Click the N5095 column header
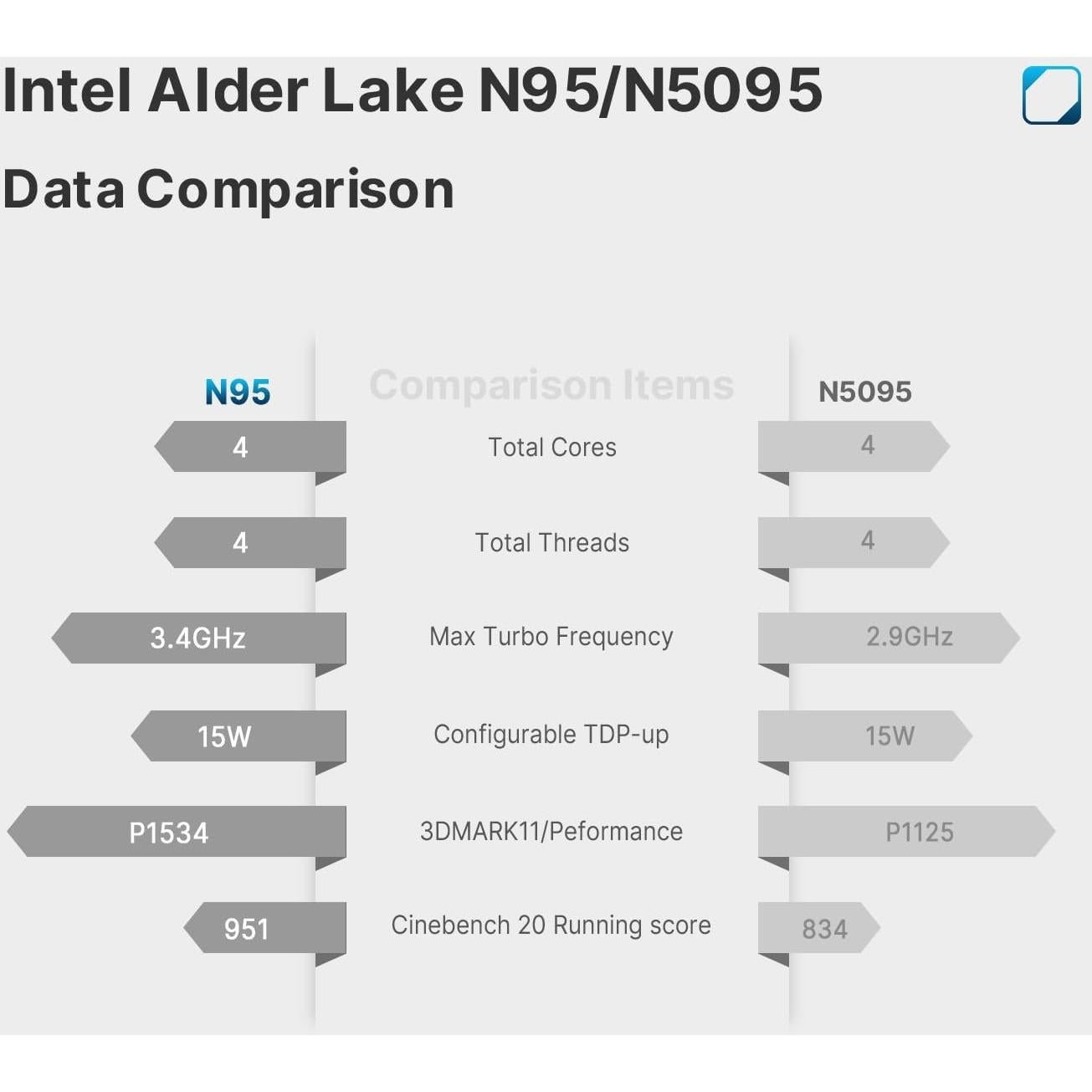Viewport: 1092px width, 1092px height. pos(864,392)
